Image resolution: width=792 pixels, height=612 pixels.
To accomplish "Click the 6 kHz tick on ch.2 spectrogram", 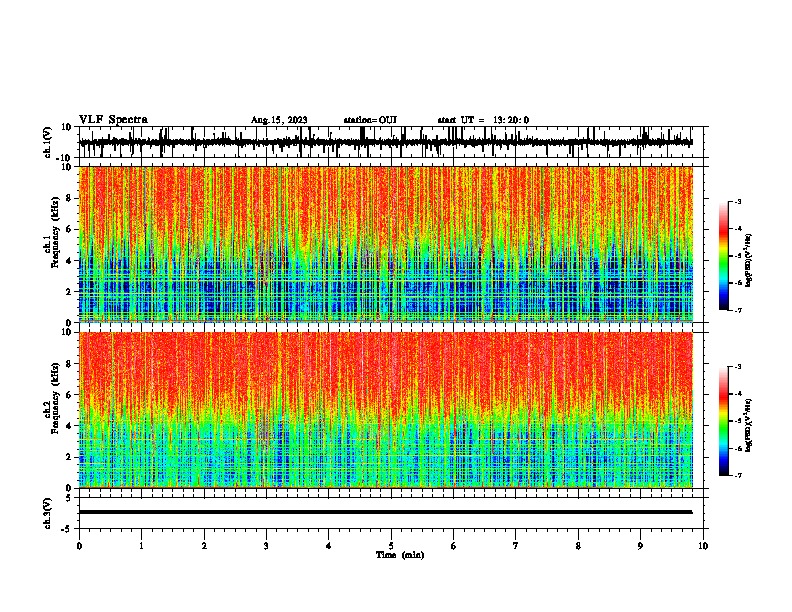I will click(70, 395).
